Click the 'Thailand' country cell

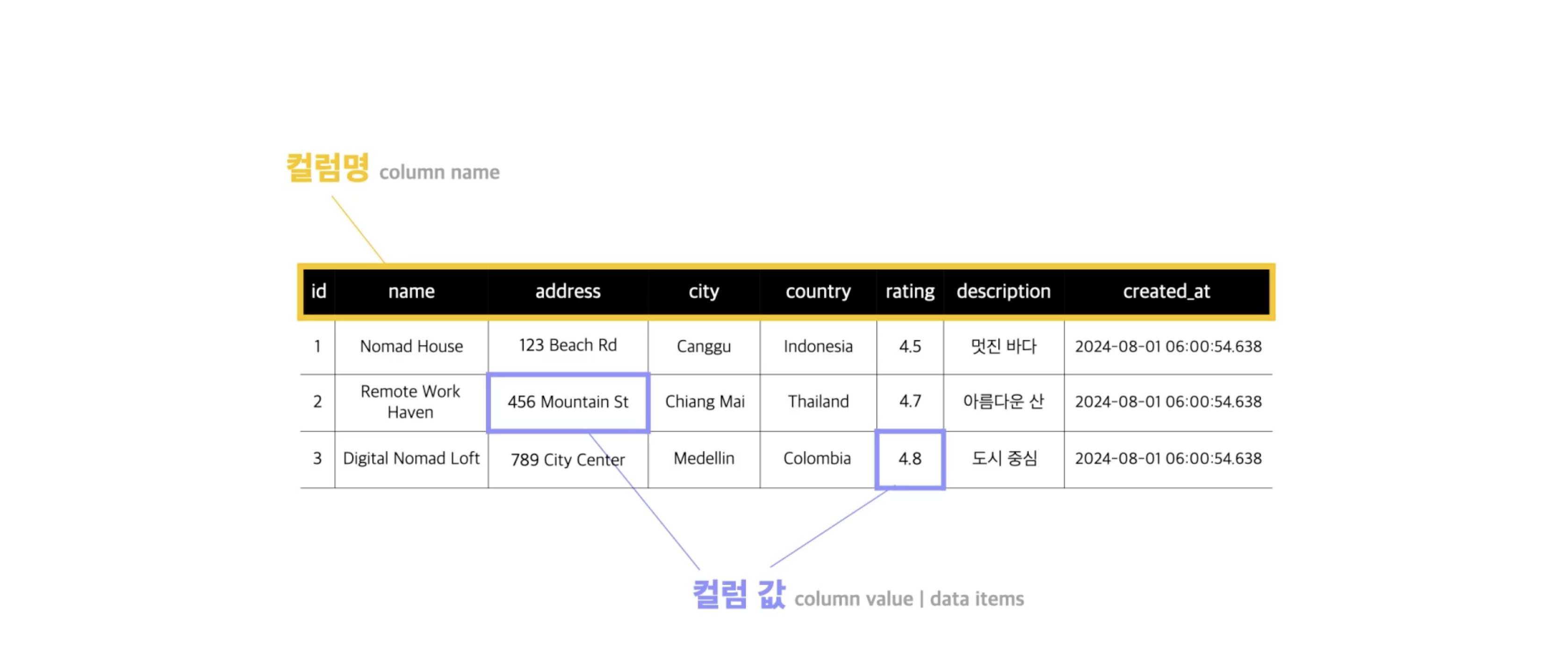[x=818, y=402]
